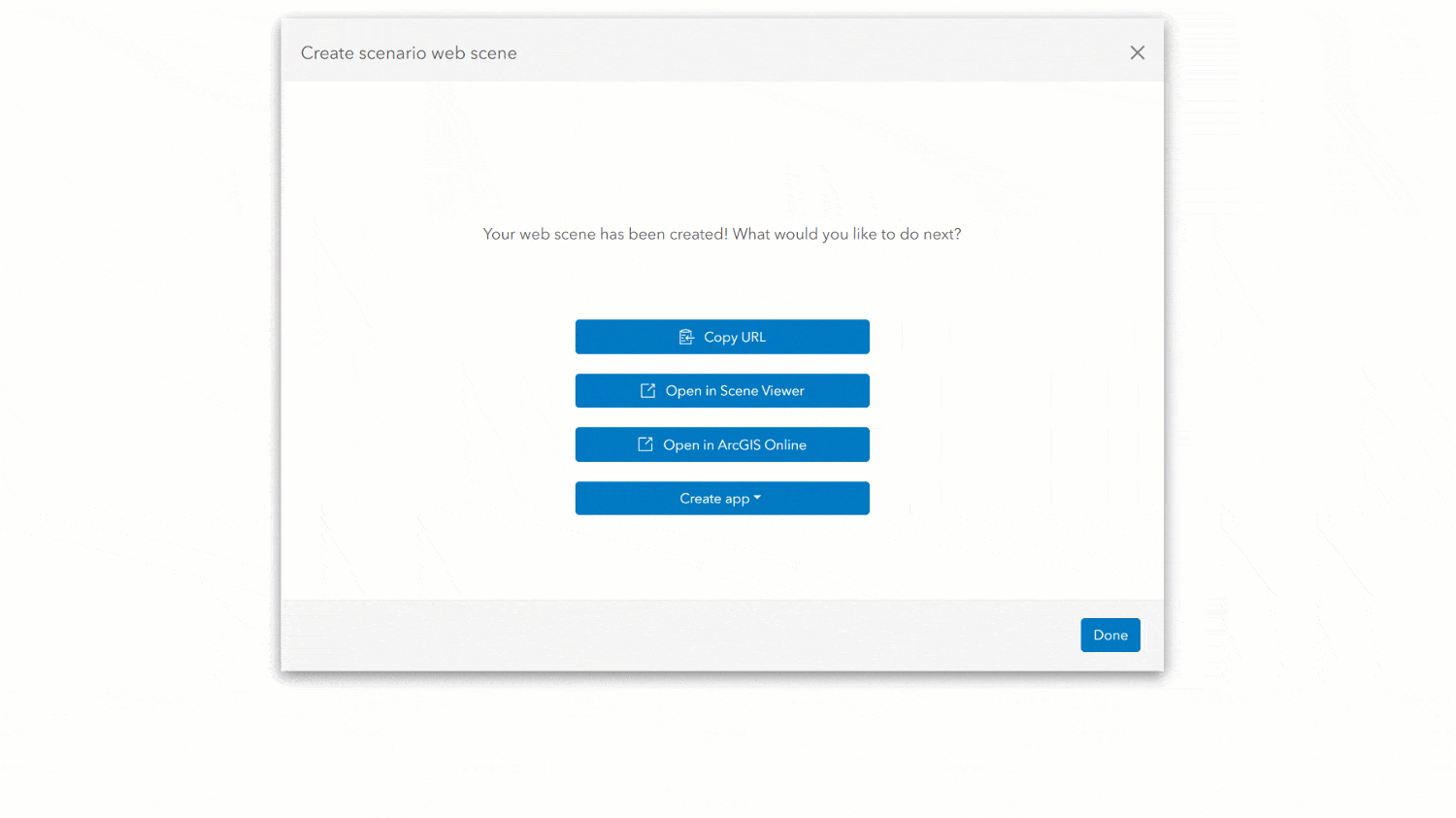Launch Scene Viewer from the dialog

[x=722, y=390]
